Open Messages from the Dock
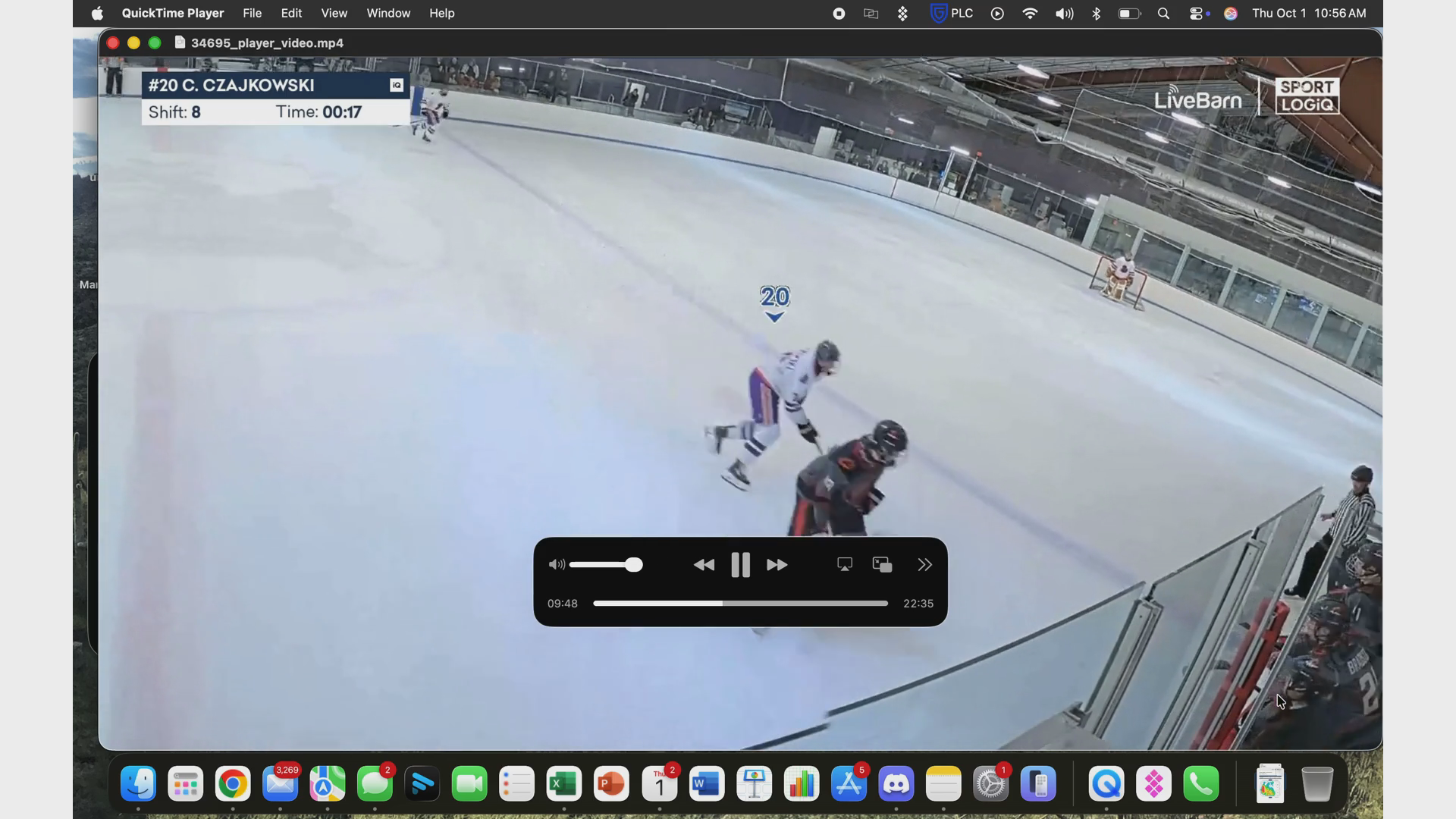The height and width of the screenshot is (819, 1456). coord(375,784)
